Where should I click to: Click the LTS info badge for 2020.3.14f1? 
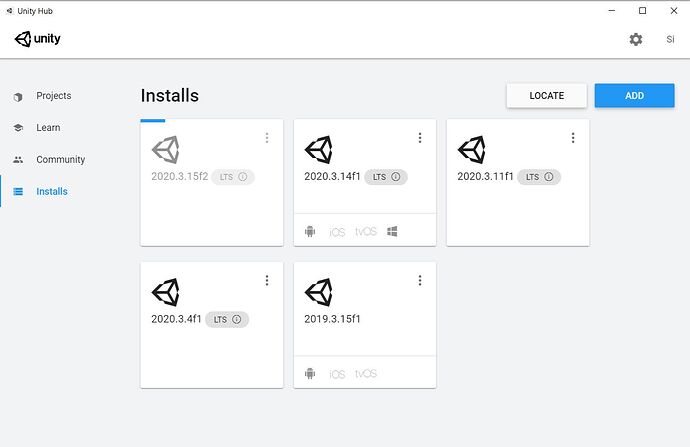tap(386, 177)
